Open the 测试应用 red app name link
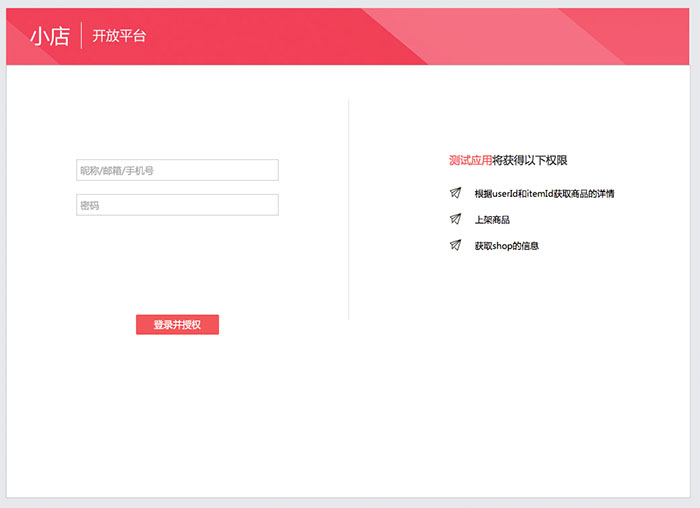700x508 pixels. (x=470, y=160)
